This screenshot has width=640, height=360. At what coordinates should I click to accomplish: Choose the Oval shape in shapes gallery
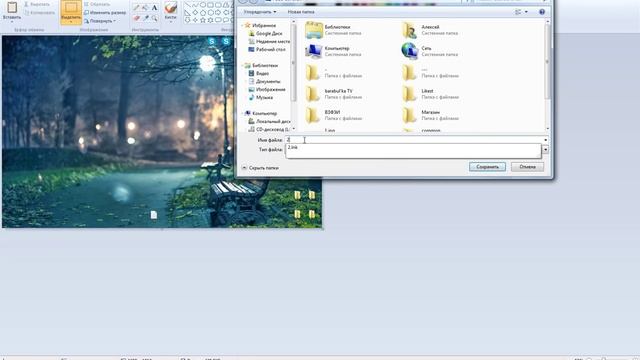click(202, 5)
